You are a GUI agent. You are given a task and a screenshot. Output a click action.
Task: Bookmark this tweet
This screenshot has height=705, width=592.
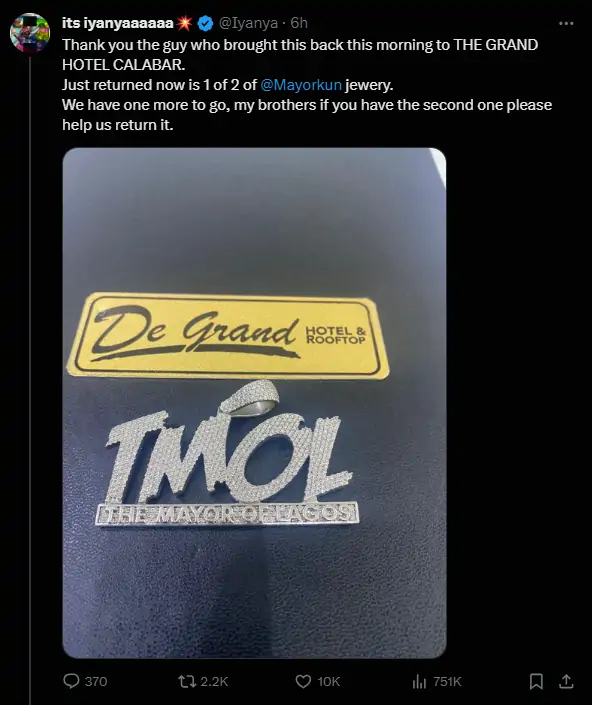point(536,682)
